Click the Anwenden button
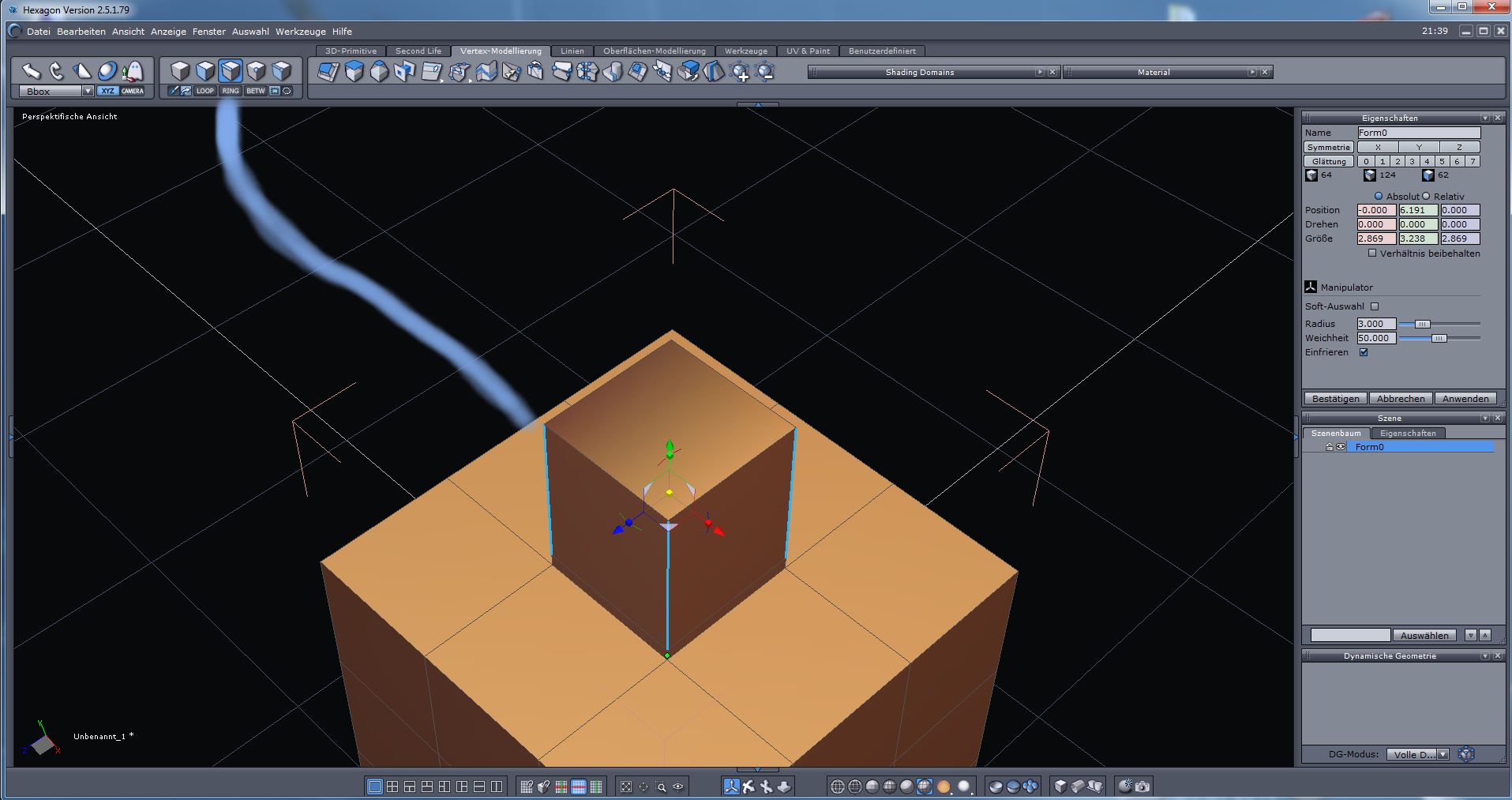1512x800 pixels. 1465,399
